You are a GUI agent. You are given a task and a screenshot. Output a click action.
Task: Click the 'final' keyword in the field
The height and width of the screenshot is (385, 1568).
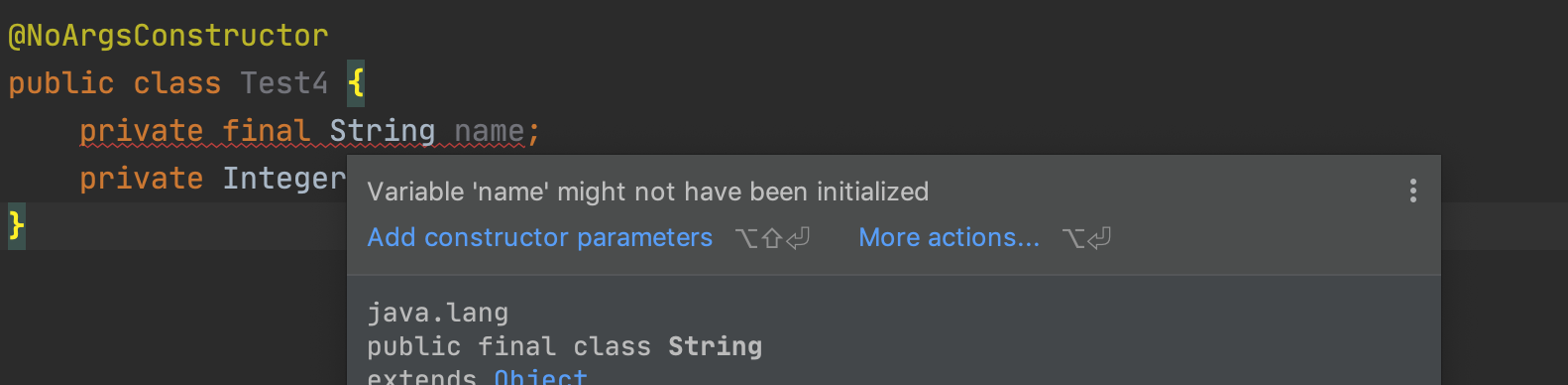tap(266, 131)
